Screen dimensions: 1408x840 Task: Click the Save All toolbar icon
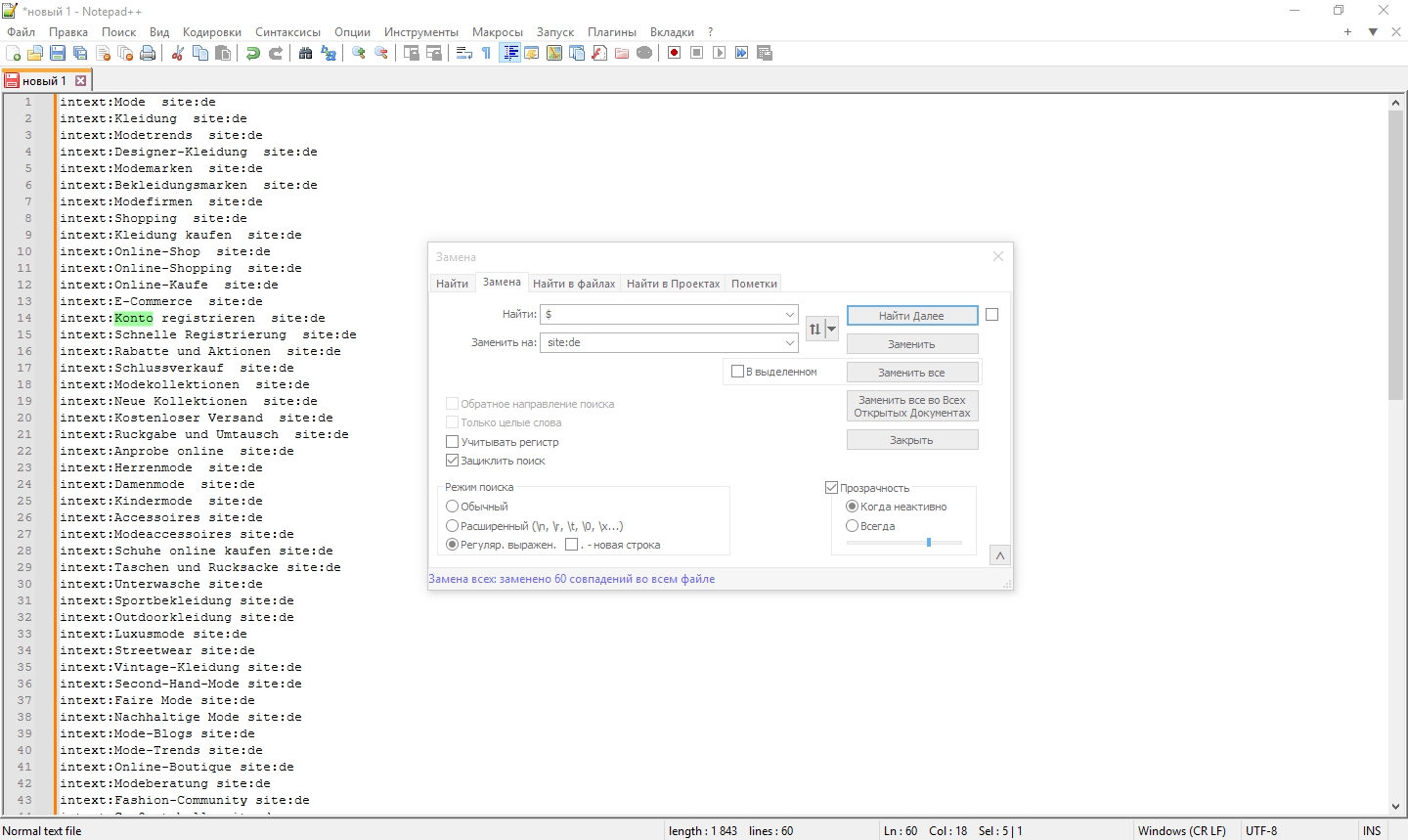80,53
